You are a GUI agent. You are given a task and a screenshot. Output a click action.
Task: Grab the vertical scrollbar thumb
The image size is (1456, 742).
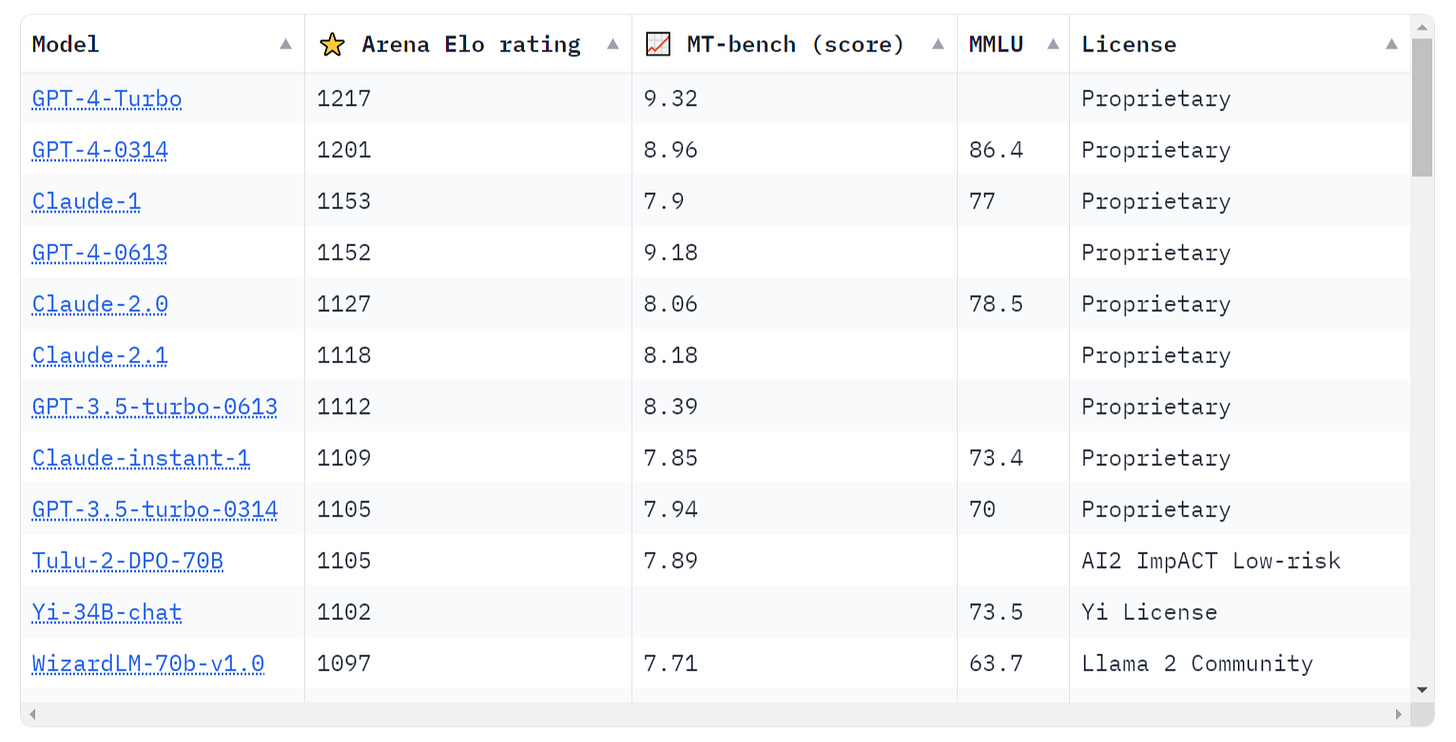pos(1422,107)
